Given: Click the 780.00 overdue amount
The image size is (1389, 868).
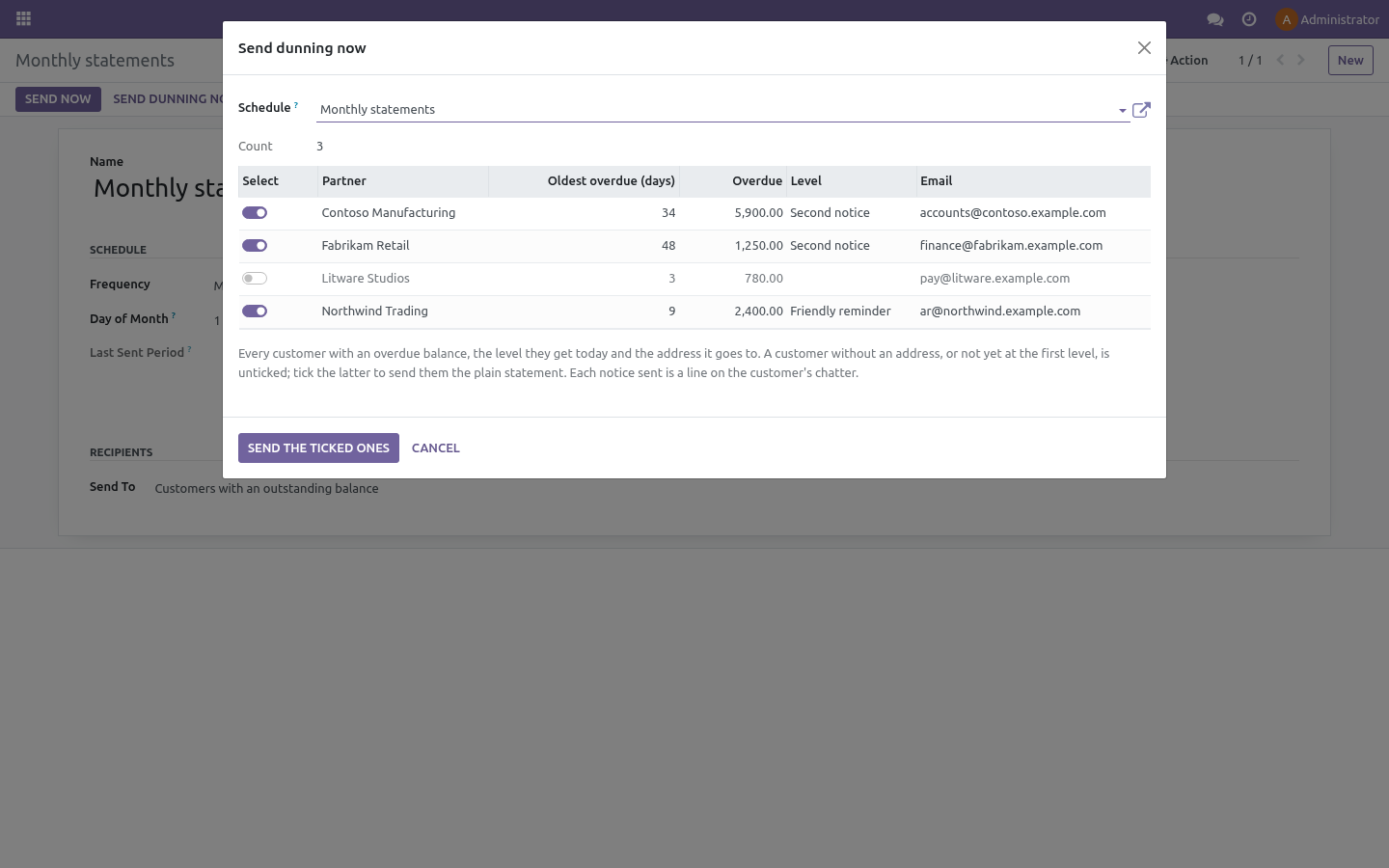Looking at the screenshot, I should pos(764,279).
